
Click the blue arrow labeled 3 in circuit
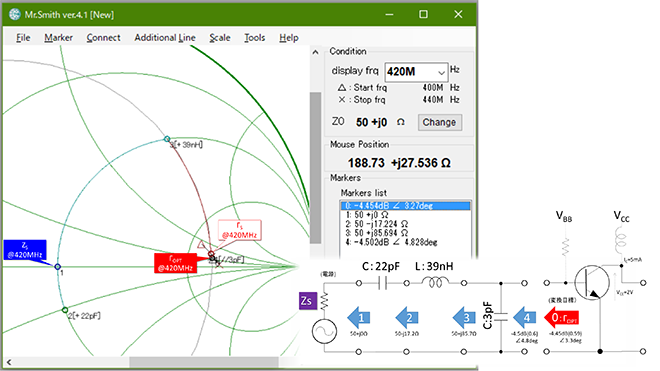(x=464, y=318)
